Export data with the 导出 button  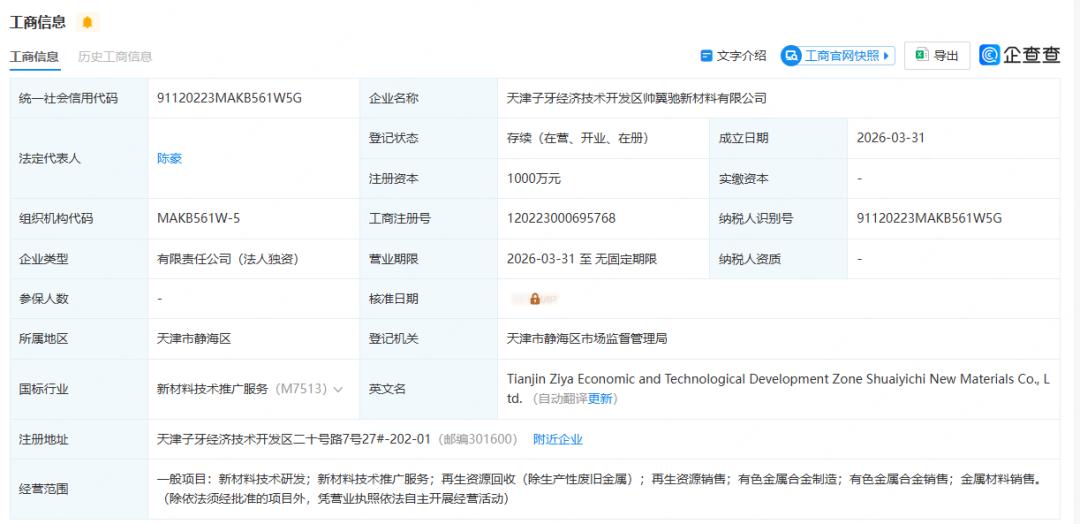[937, 56]
